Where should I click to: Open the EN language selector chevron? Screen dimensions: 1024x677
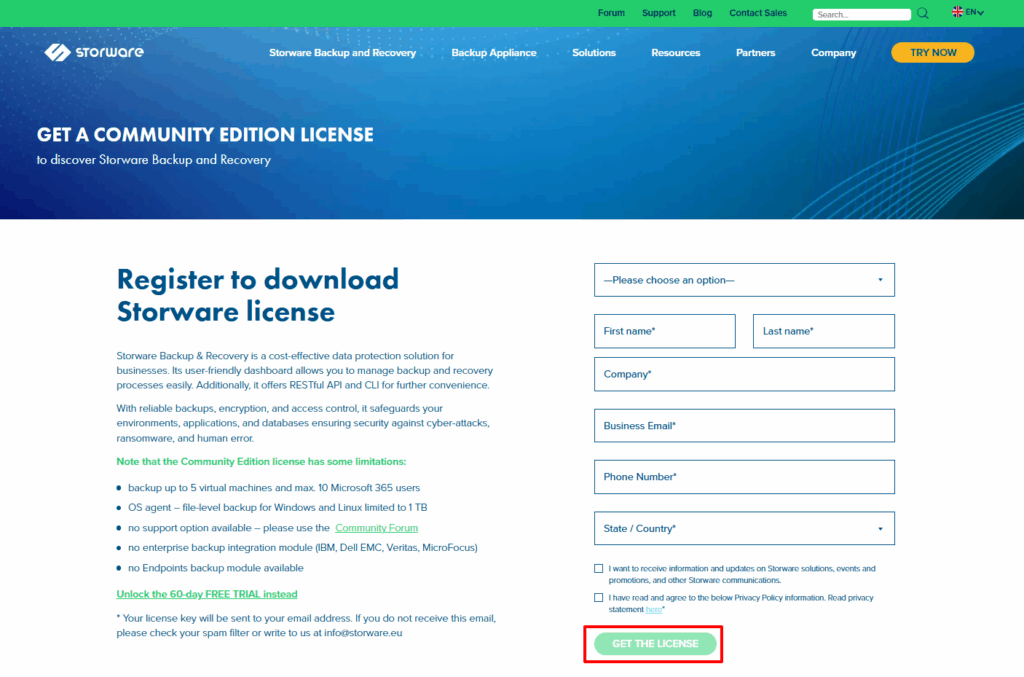981,13
